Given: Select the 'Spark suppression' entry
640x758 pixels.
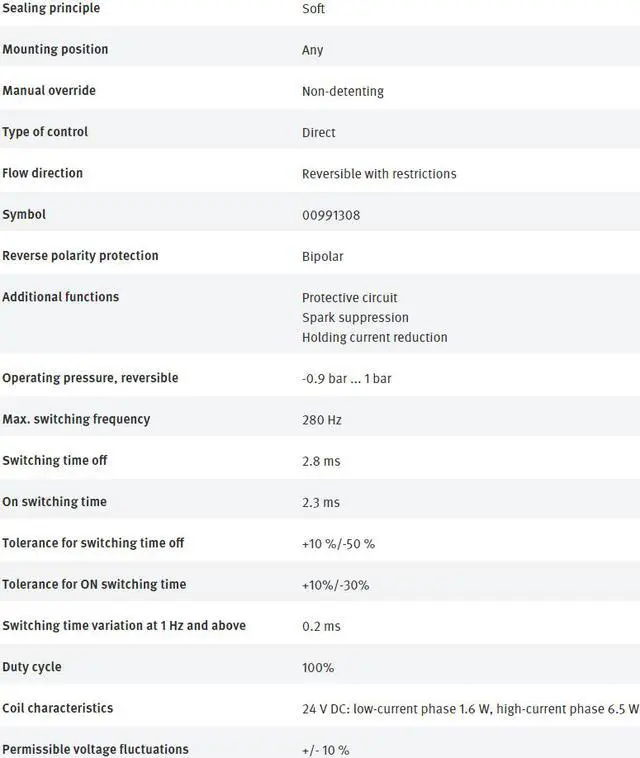Looking at the screenshot, I should click(355, 317).
